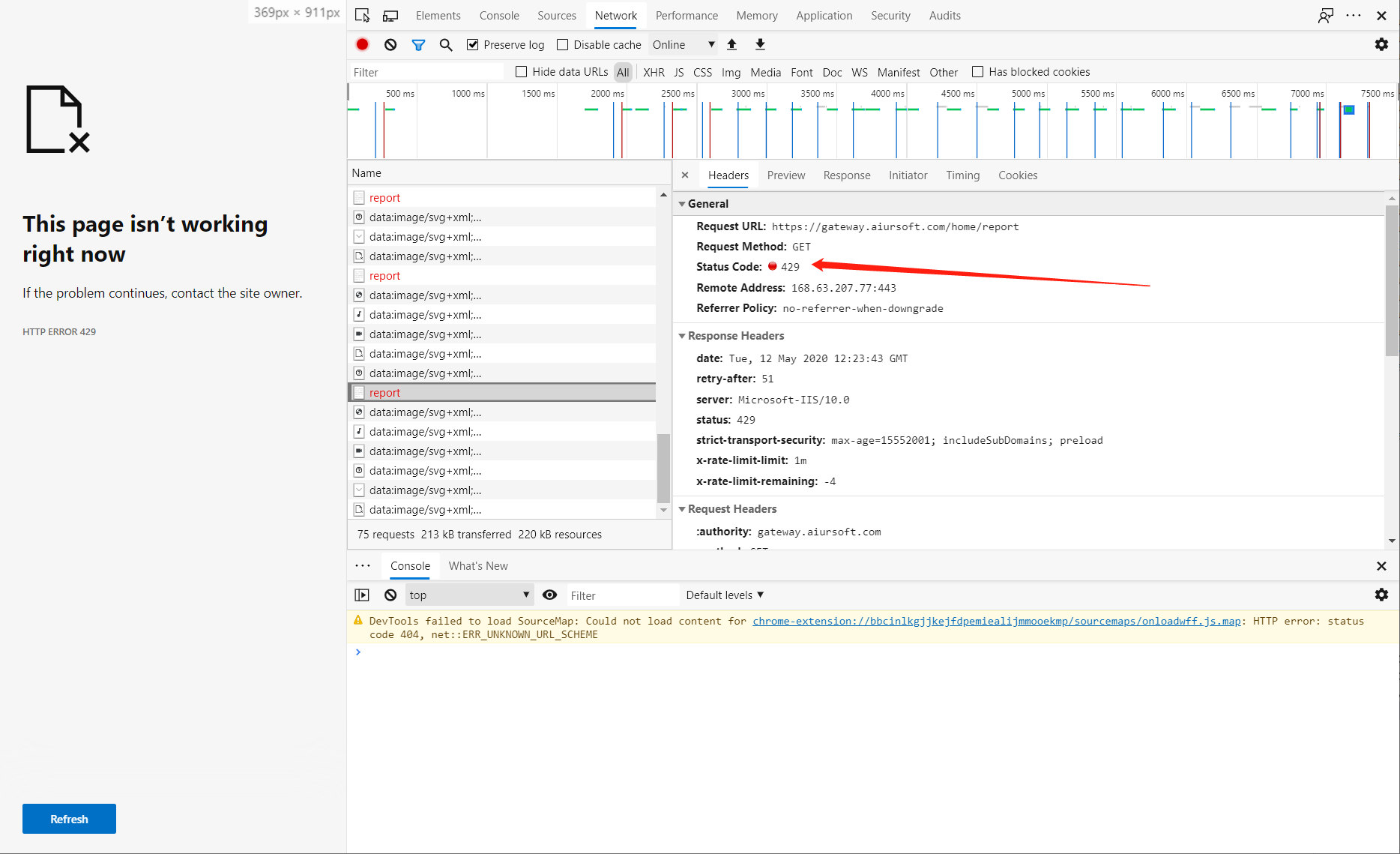Click the import HAR upload arrow icon
The height and width of the screenshot is (854, 1400).
pos(732,45)
